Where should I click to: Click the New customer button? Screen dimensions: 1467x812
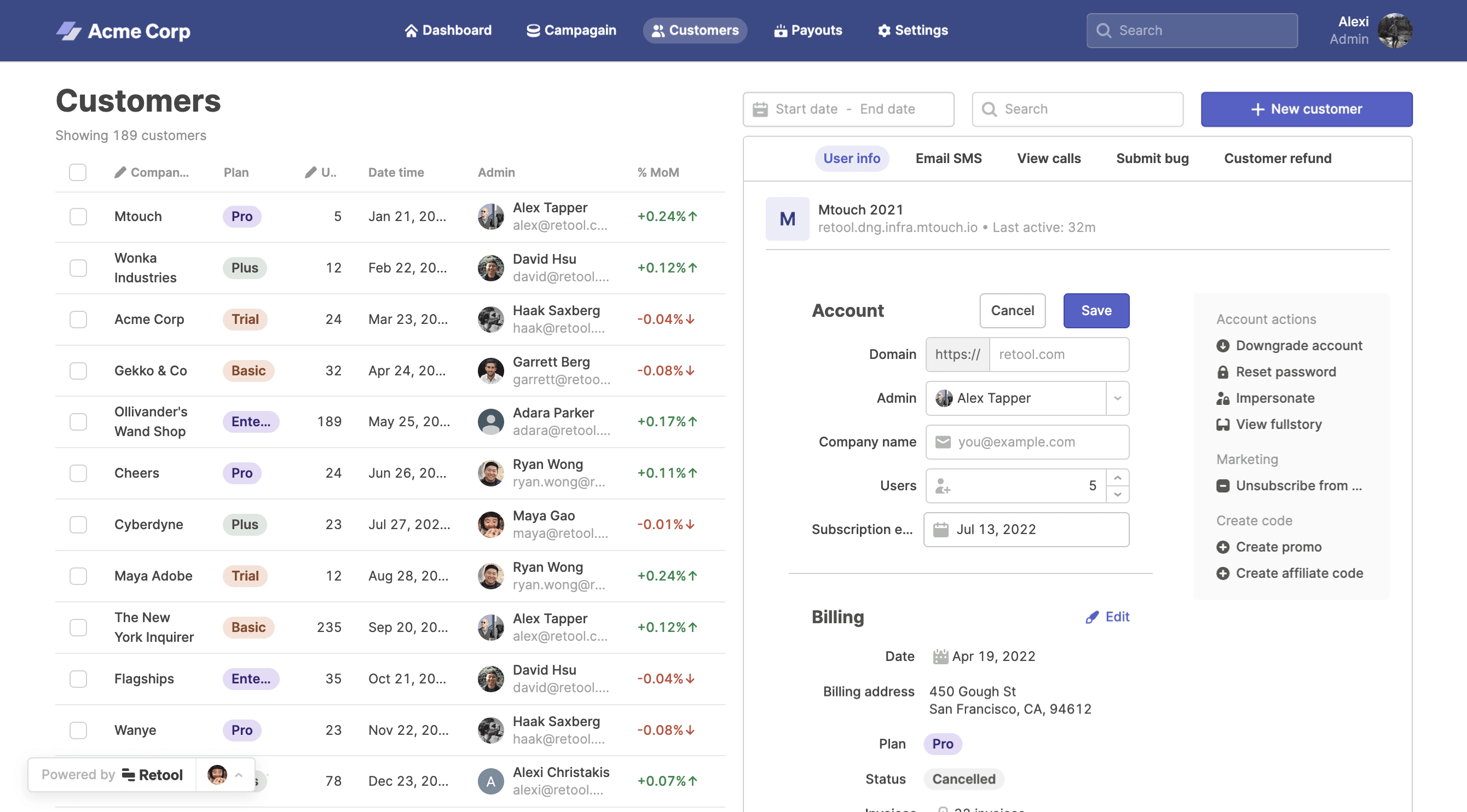[1306, 109]
